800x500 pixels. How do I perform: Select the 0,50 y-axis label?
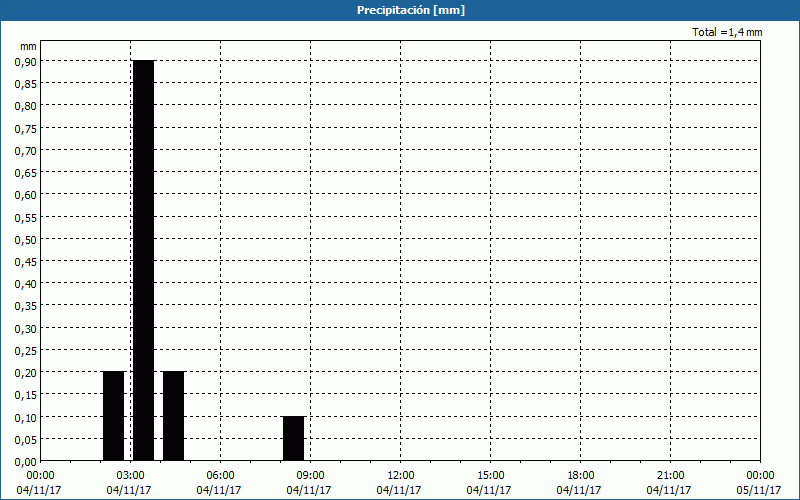(x=26, y=239)
